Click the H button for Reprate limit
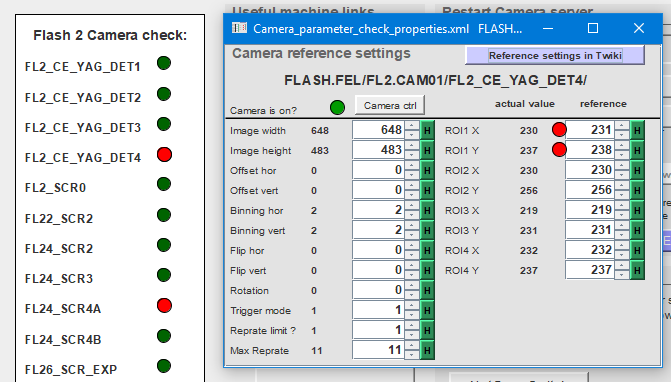 pyautogui.click(x=427, y=330)
